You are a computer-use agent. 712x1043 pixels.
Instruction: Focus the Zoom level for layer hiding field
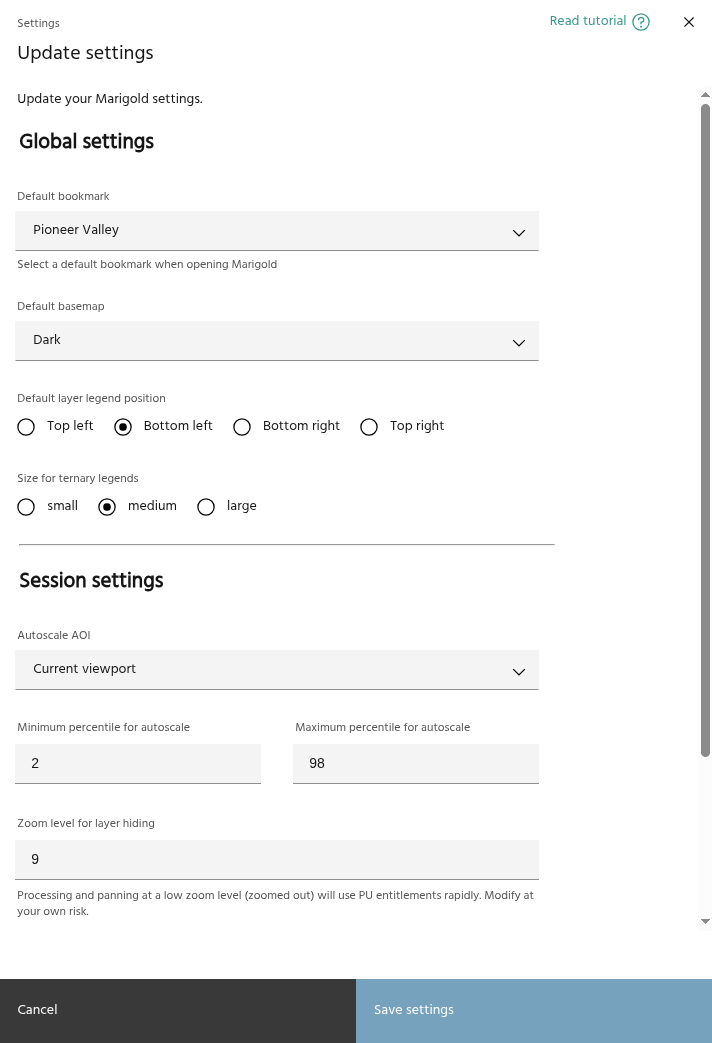(277, 860)
